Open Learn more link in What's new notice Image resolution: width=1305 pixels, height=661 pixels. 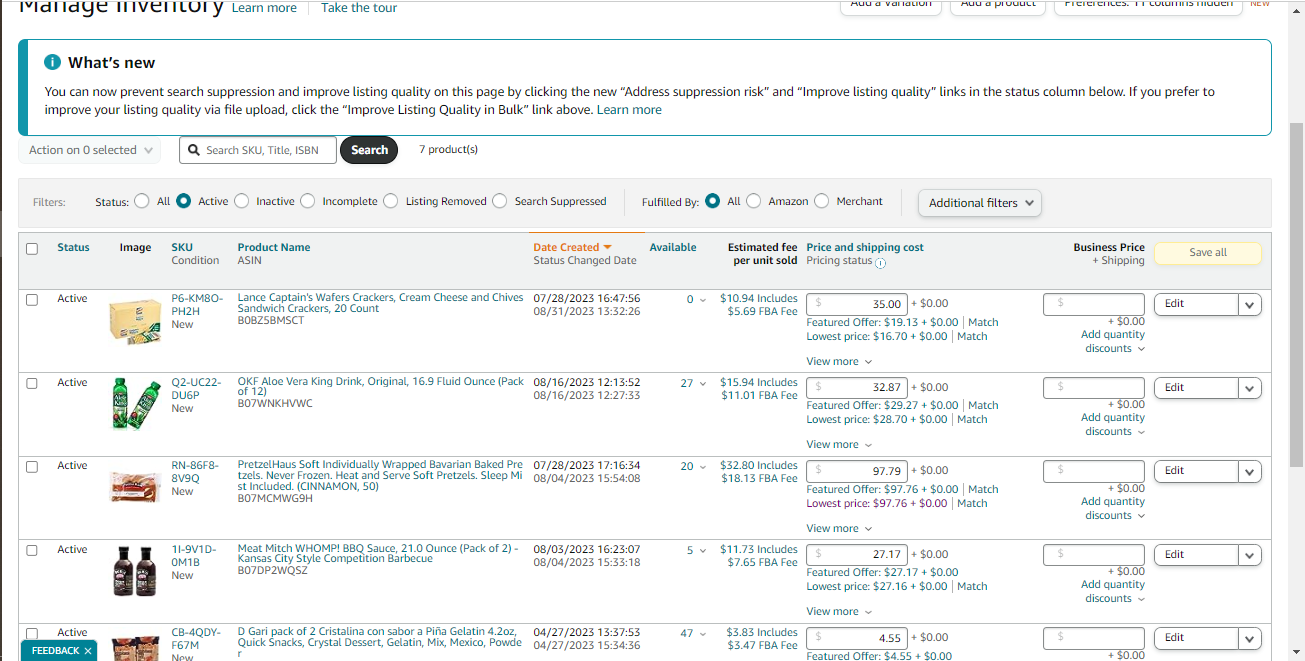[629, 110]
